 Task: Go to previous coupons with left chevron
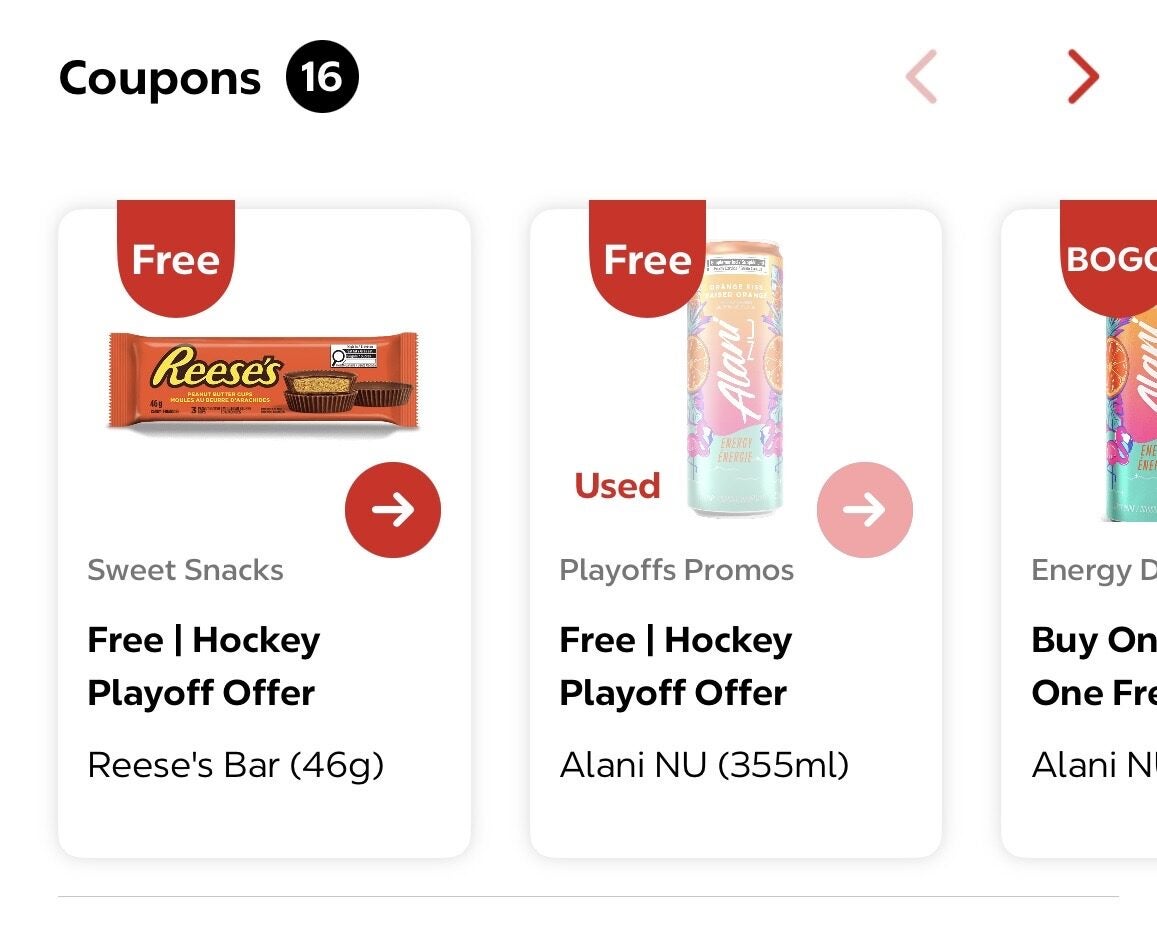point(922,77)
